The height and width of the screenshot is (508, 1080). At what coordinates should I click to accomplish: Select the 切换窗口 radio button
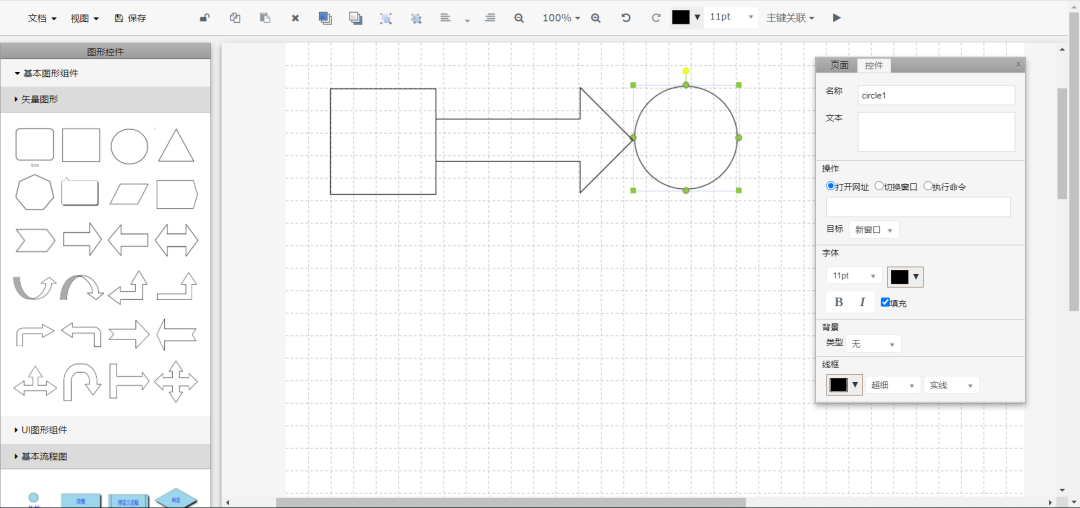point(879,186)
